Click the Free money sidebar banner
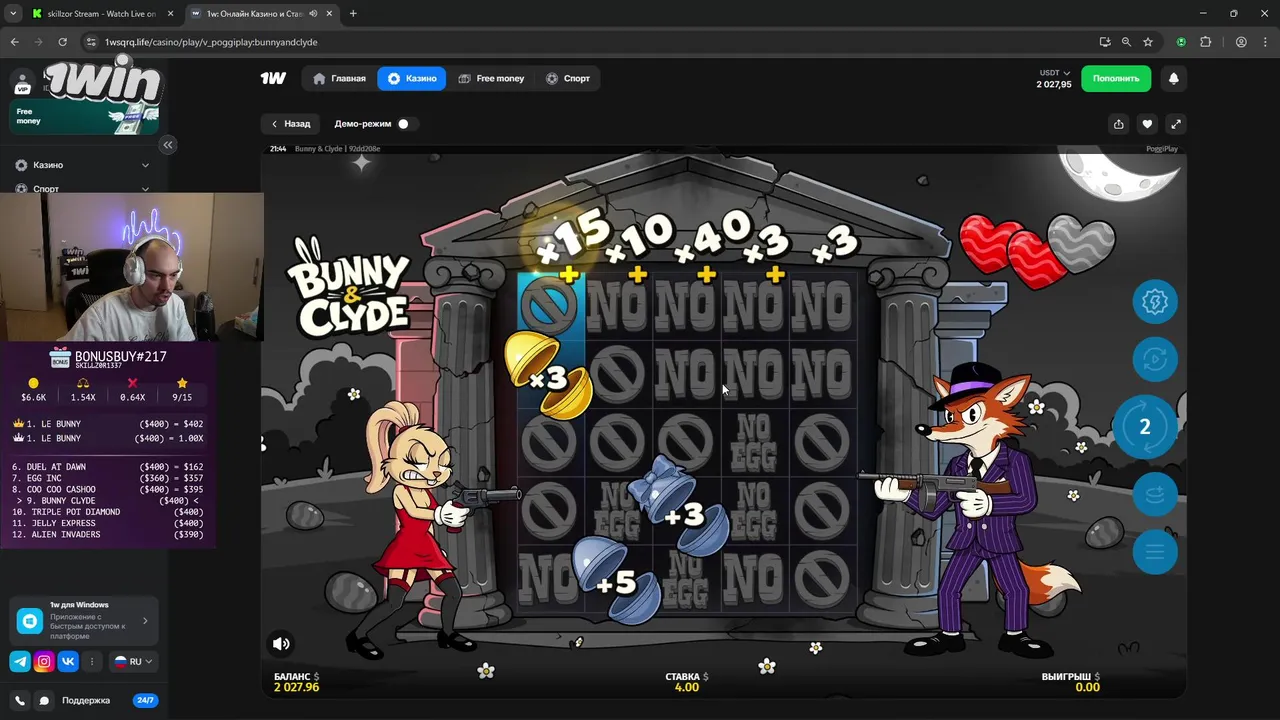Screen dimensions: 1280x720 tap(85, 117)
